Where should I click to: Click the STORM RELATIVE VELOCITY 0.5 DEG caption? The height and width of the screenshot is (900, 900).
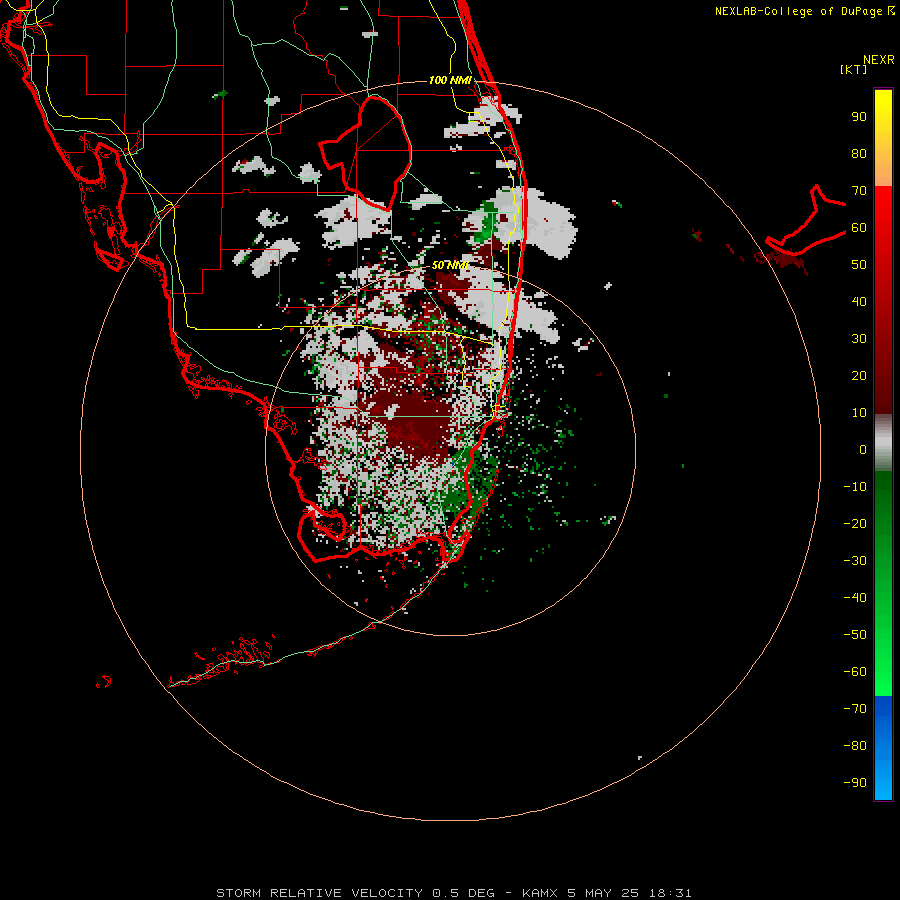pyautogui.click(x=355, y=893)
